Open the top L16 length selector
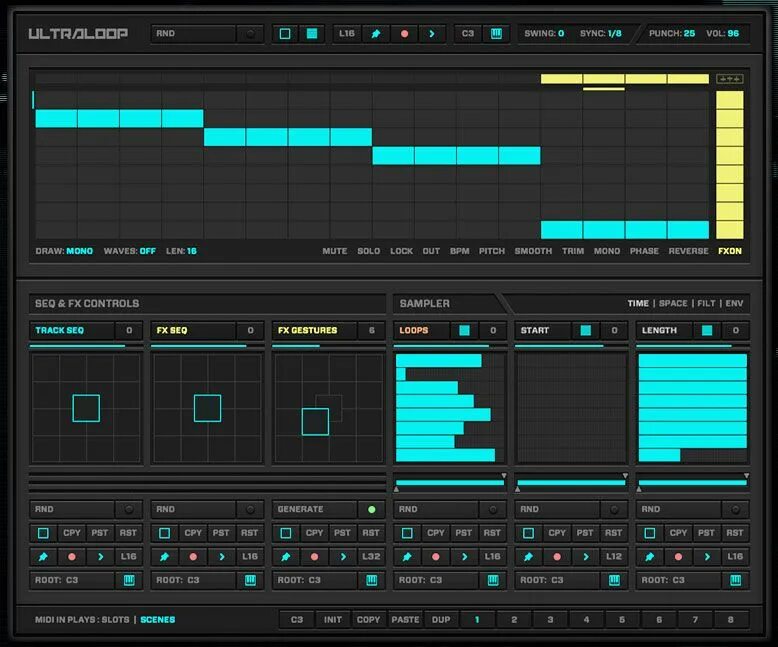 pyautogui.click(x=347, y=34)
